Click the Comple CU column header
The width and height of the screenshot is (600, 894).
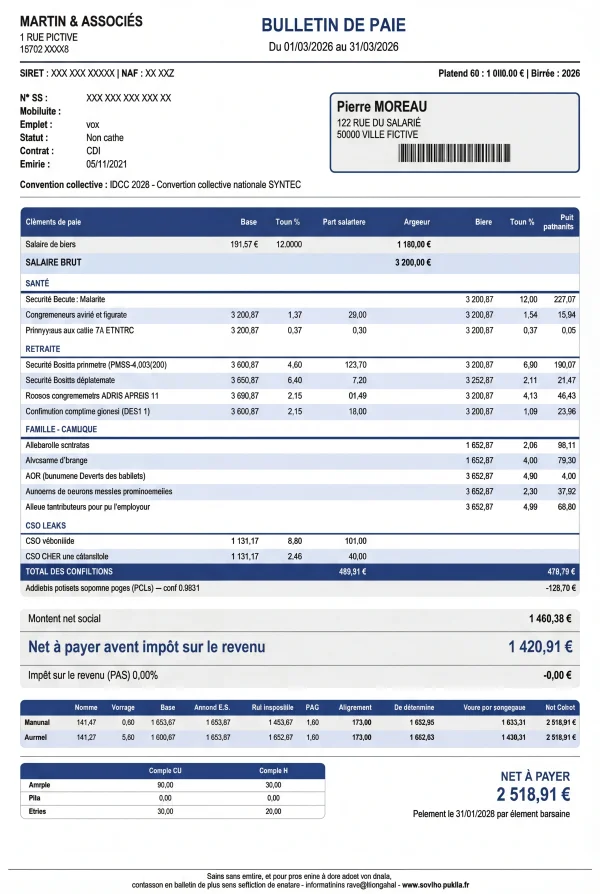tap(165, 771)
